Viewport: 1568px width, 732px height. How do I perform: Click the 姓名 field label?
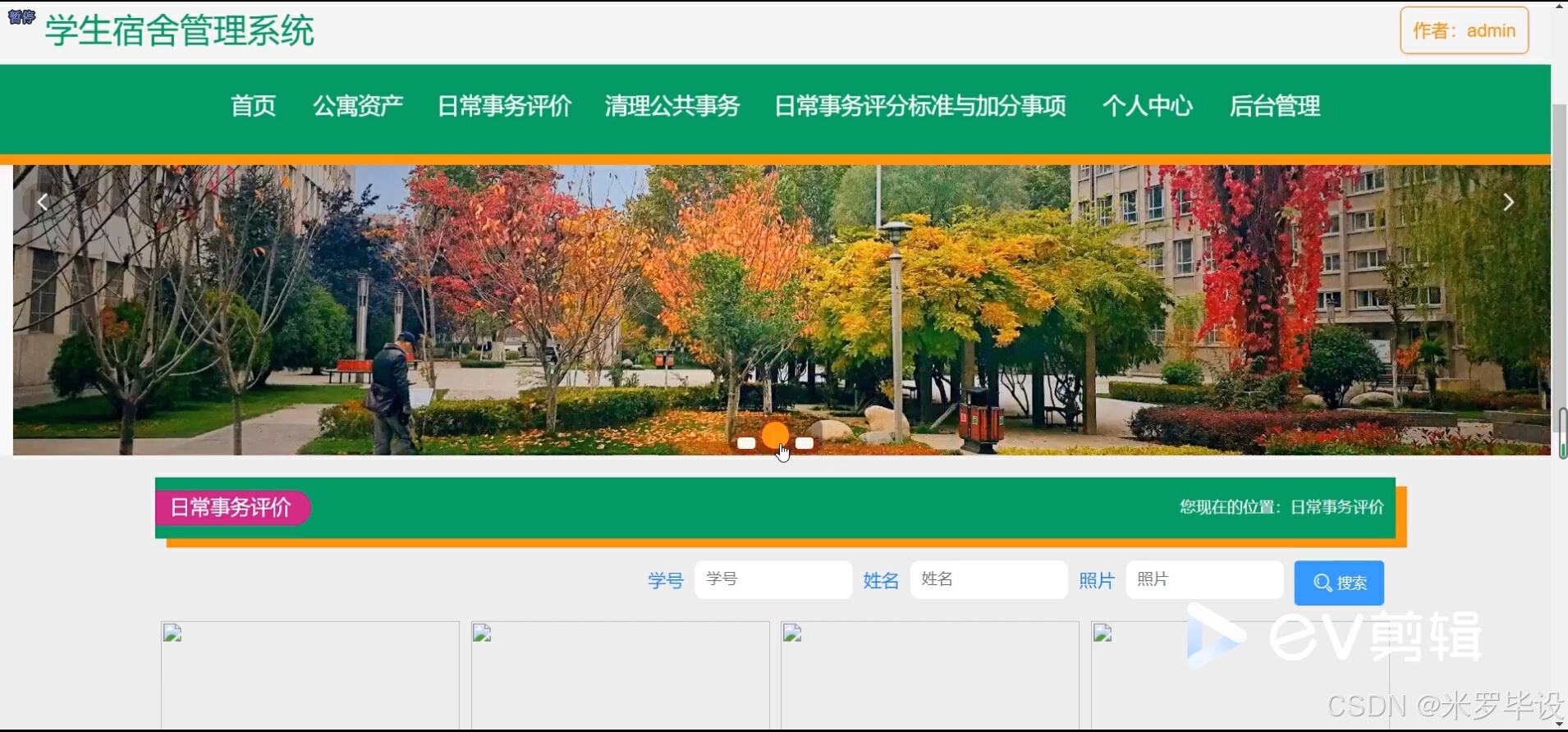[881, 581]
